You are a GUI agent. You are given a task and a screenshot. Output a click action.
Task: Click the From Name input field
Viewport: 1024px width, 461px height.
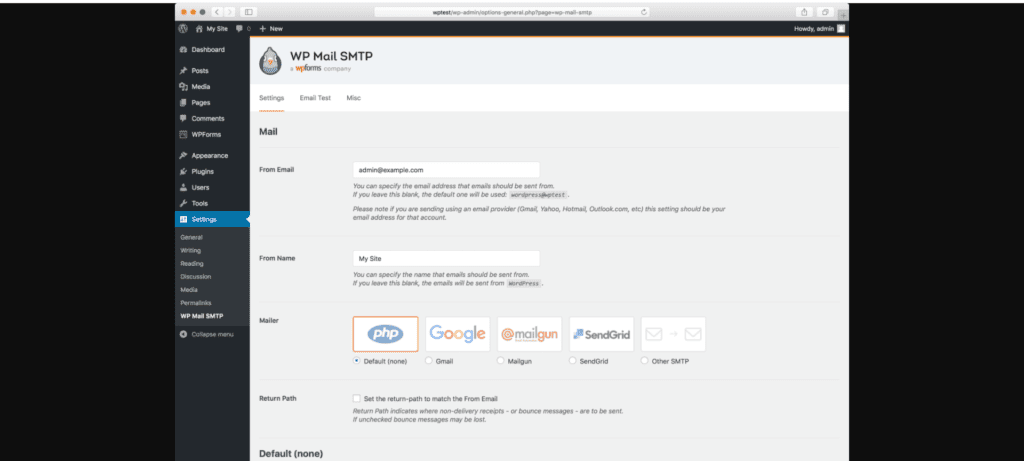click(x=446, y=259)
